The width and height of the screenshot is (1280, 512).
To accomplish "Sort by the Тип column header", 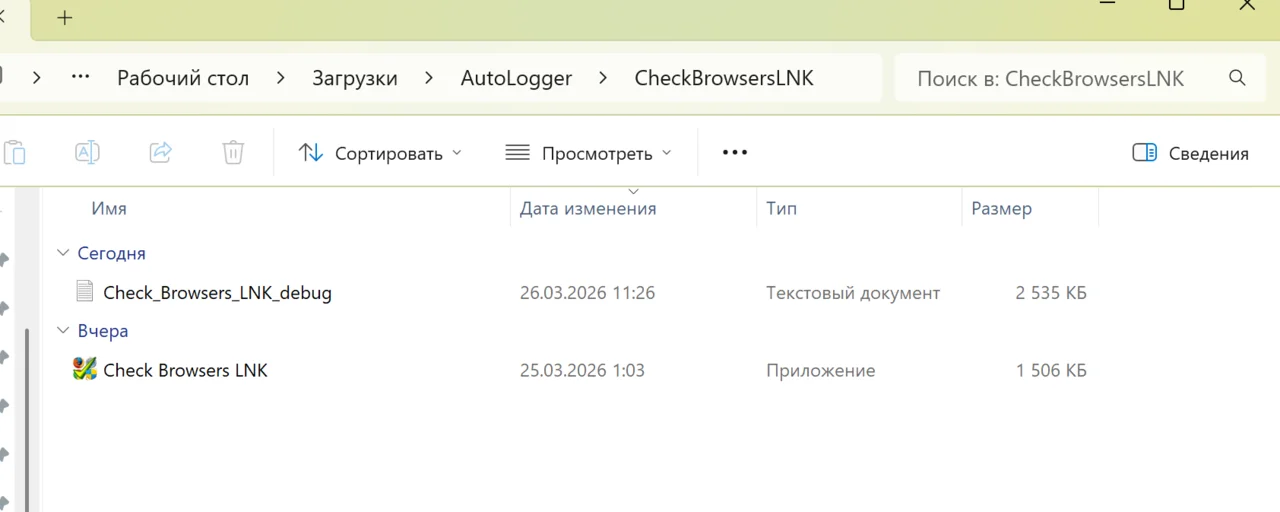I will point(782,208).
